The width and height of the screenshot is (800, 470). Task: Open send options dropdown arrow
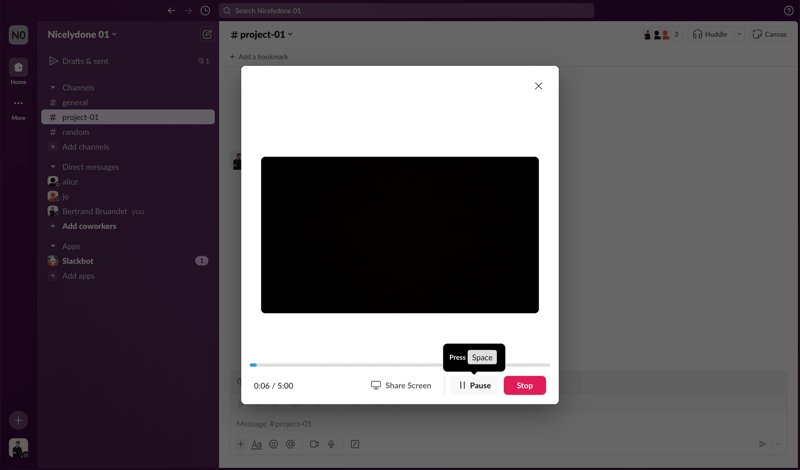click(778, 444)
